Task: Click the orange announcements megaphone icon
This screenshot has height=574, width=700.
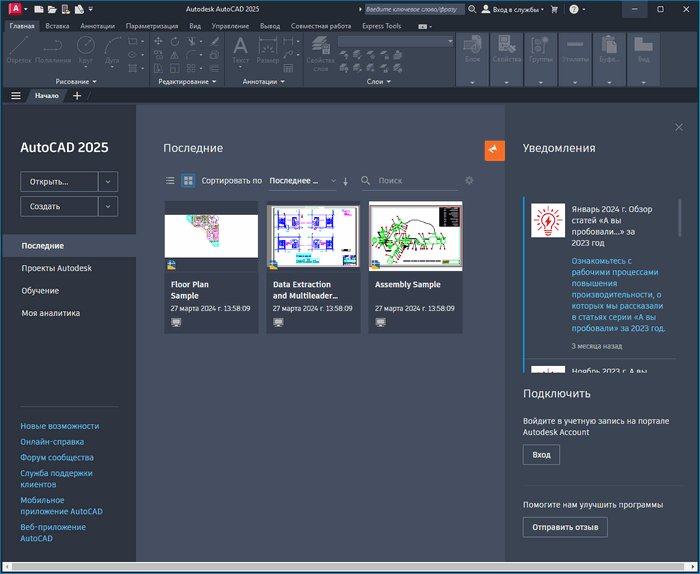Action: click(495, 150)
